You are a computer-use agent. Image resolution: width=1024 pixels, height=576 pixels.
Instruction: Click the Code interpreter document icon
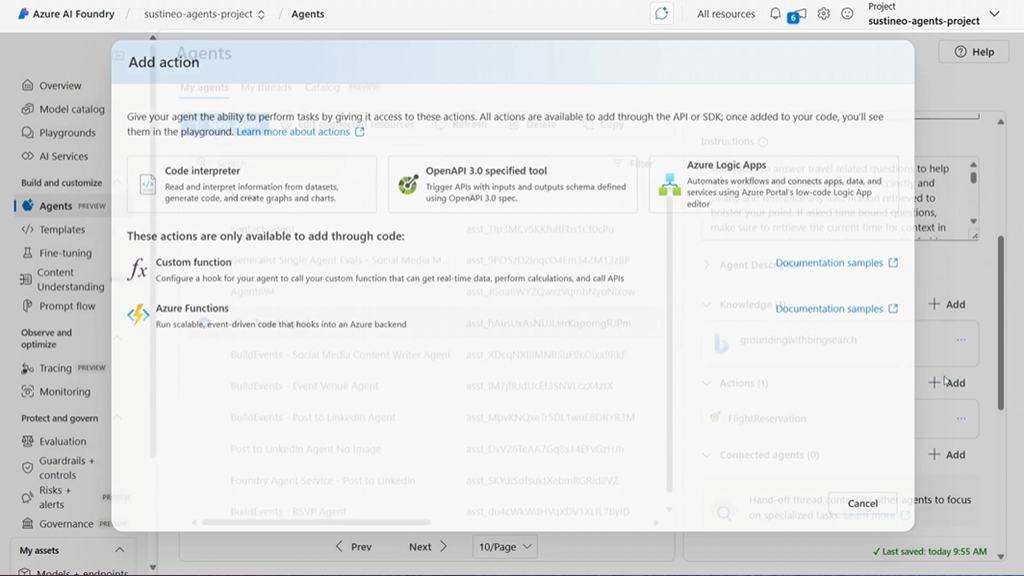pyautogui.click(x=148, y=184)
